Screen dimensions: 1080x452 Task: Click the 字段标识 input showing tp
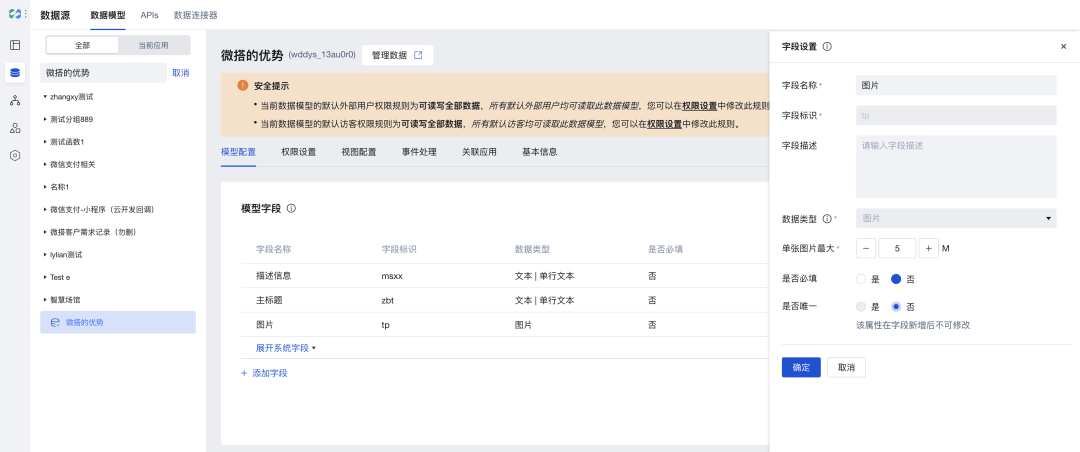click(956, 115)
